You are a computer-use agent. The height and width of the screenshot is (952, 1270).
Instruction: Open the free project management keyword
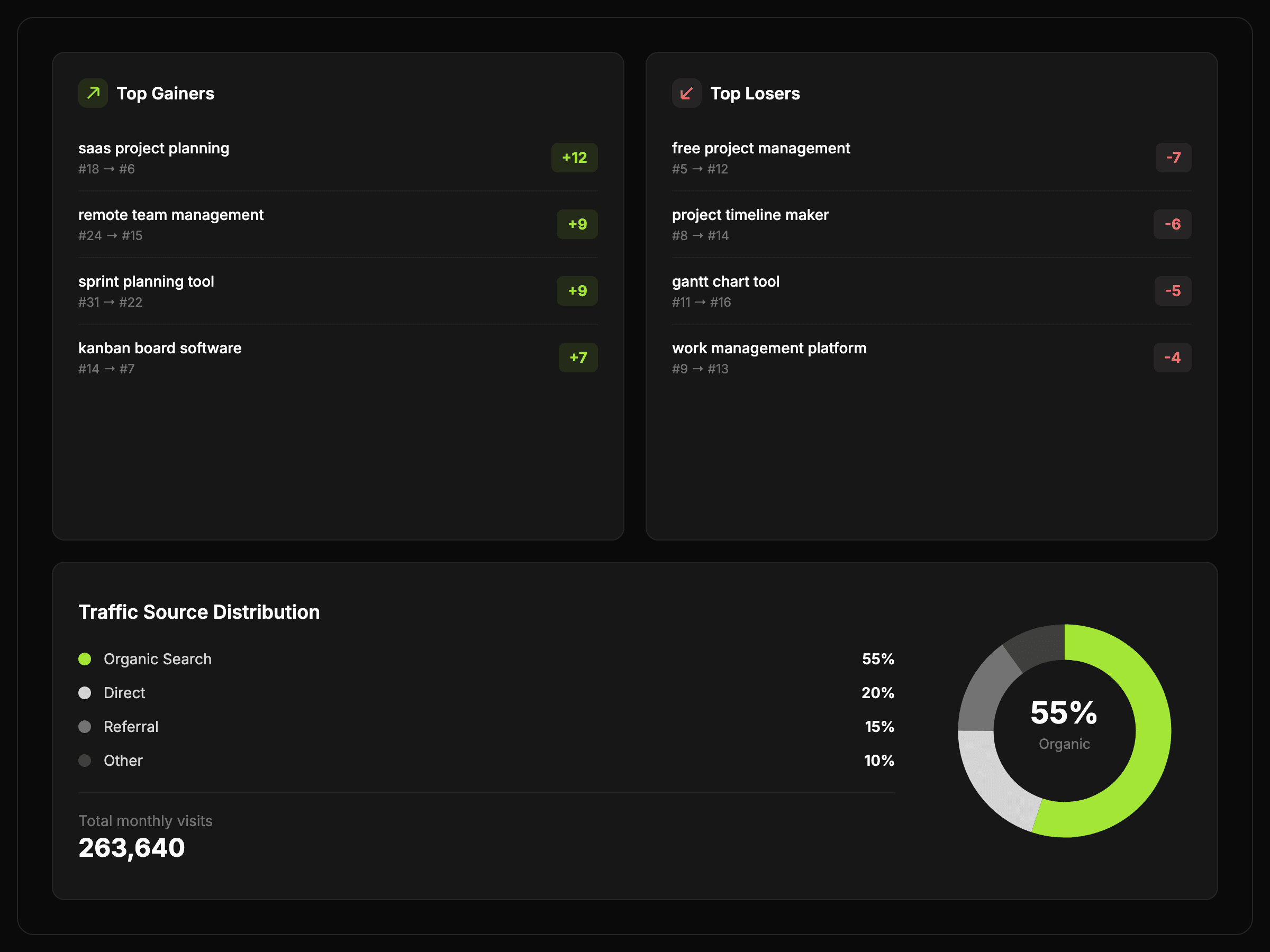(x=761, y=148)
